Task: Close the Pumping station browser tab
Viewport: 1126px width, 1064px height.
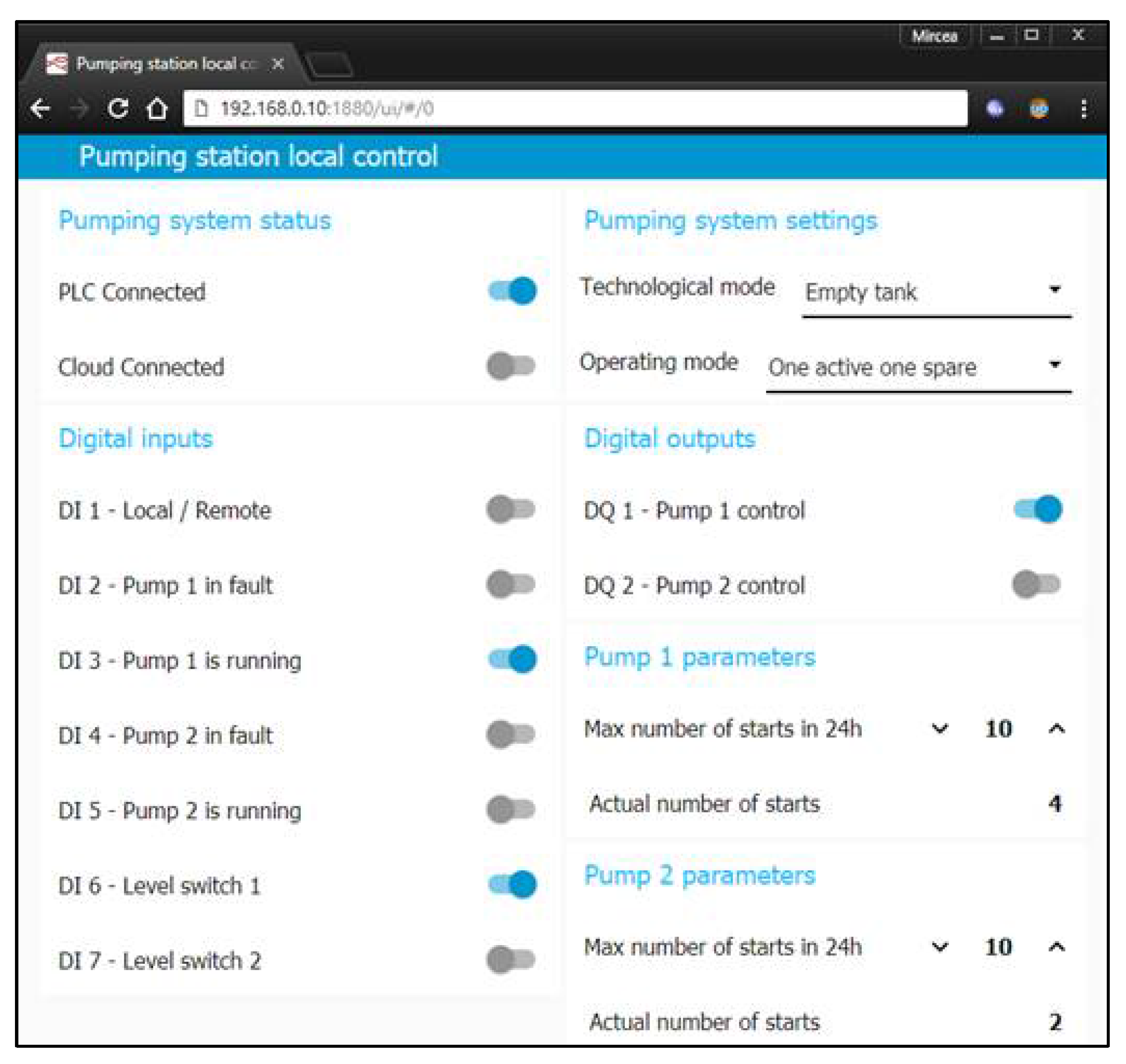Action: click(x=278, y=64)
